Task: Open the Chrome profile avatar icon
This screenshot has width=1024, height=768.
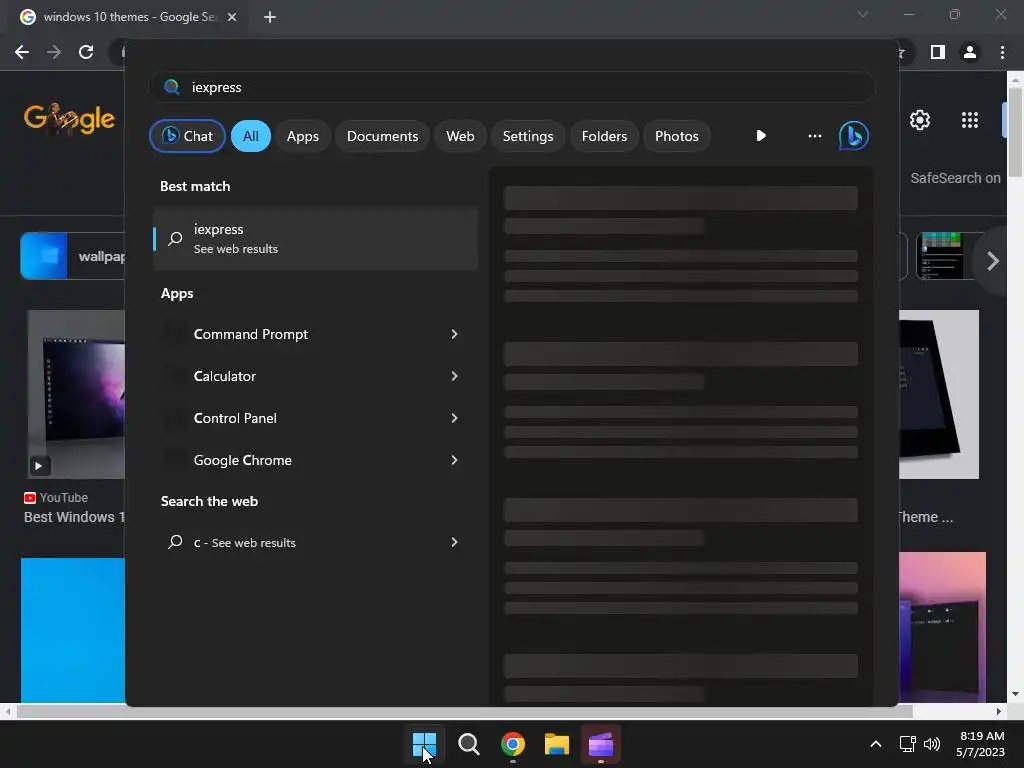Action: click(x=970, y=52)
